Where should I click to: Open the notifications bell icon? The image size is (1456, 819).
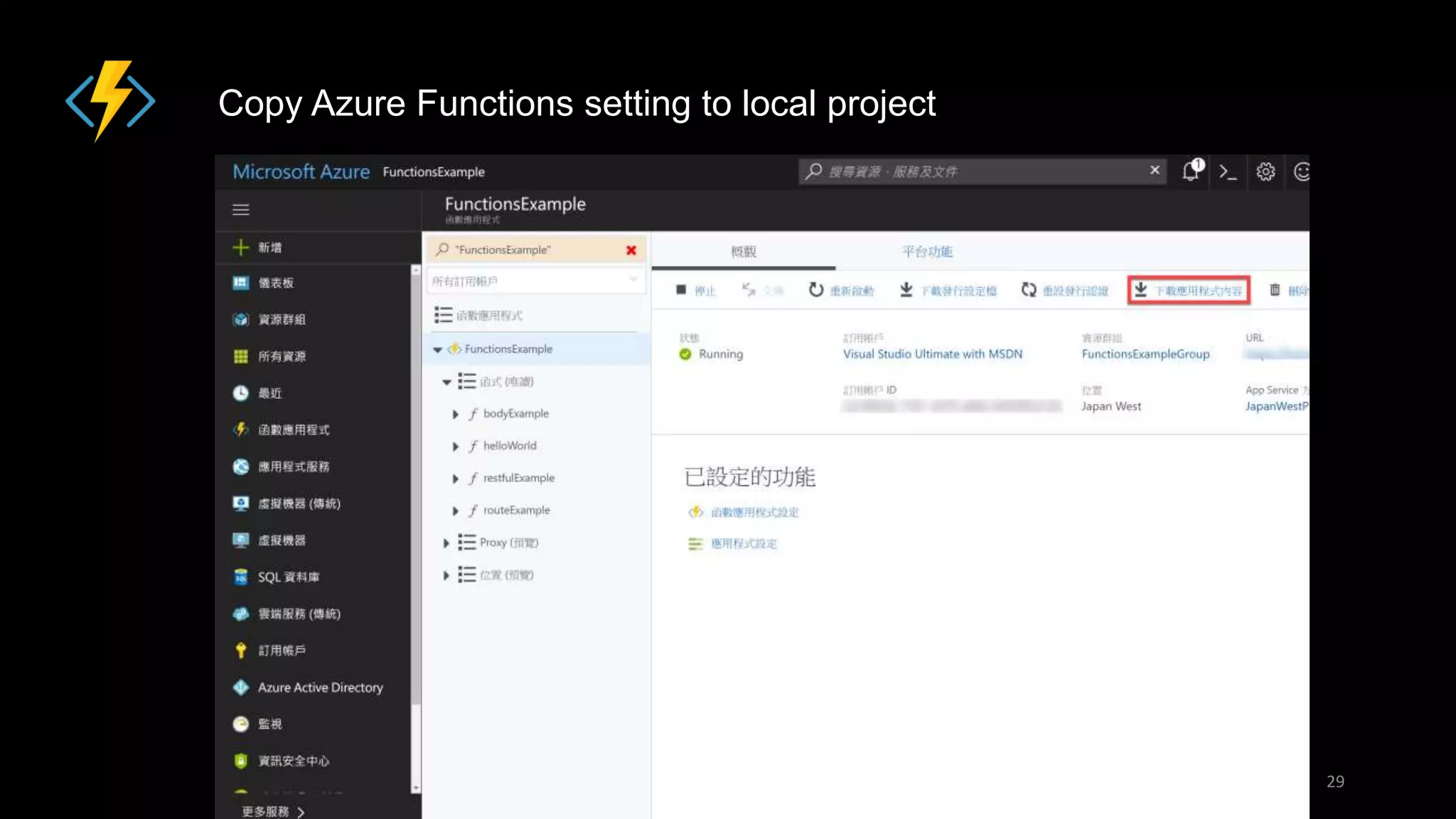(x=1192, y=171)
